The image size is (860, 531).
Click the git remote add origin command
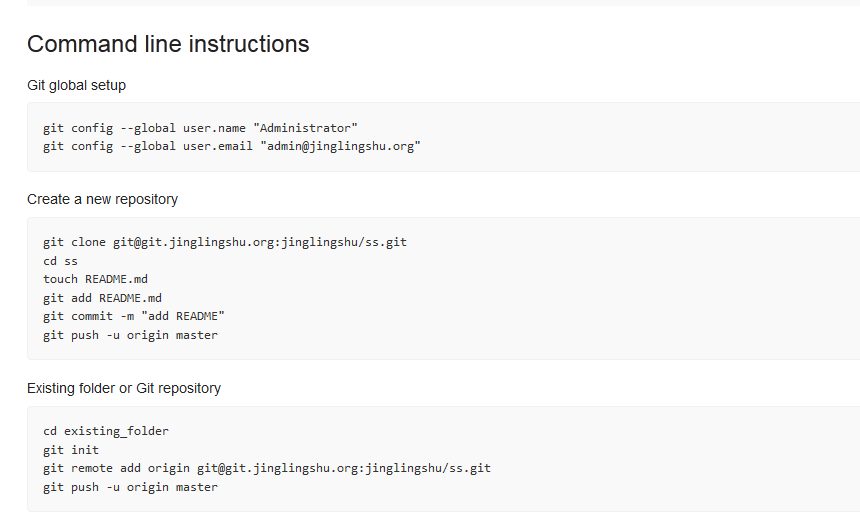[267, 468]
